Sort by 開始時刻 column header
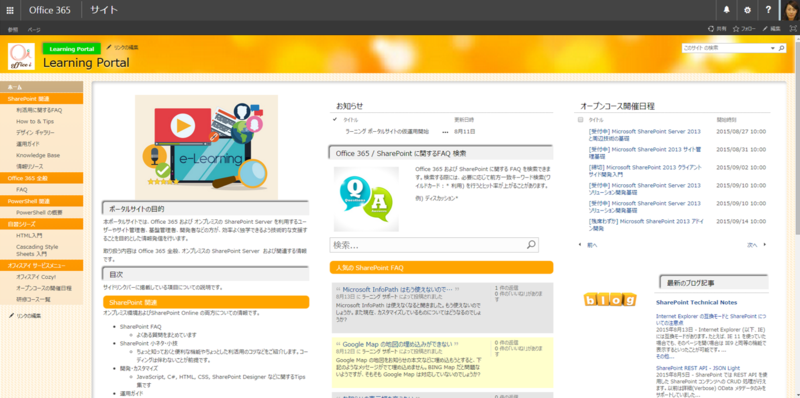The width and height of the screenshot is (800, 398). click(727, 120)
